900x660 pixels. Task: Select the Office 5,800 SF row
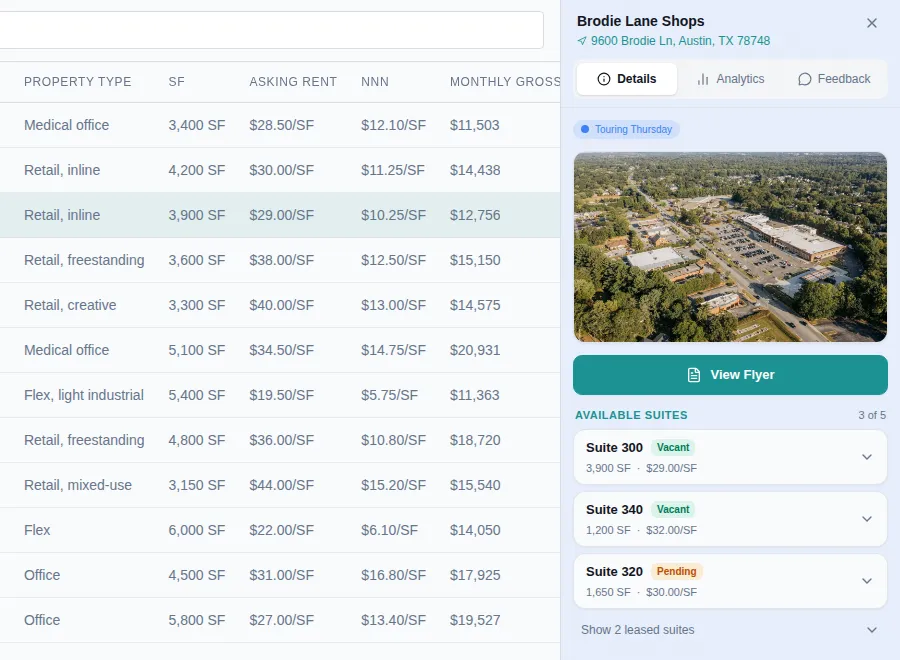(280, 620)
